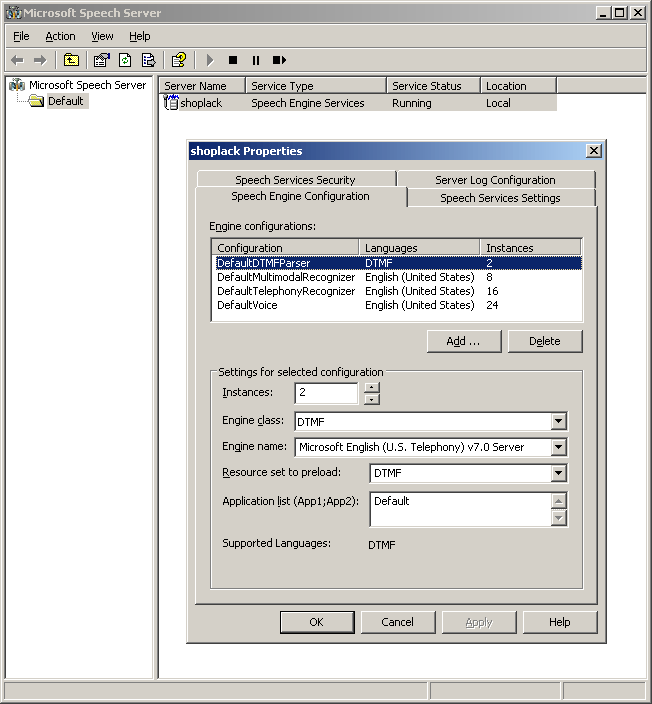Click the Cancel button
This screenshot has width=652, height=704.
(398, 622)
